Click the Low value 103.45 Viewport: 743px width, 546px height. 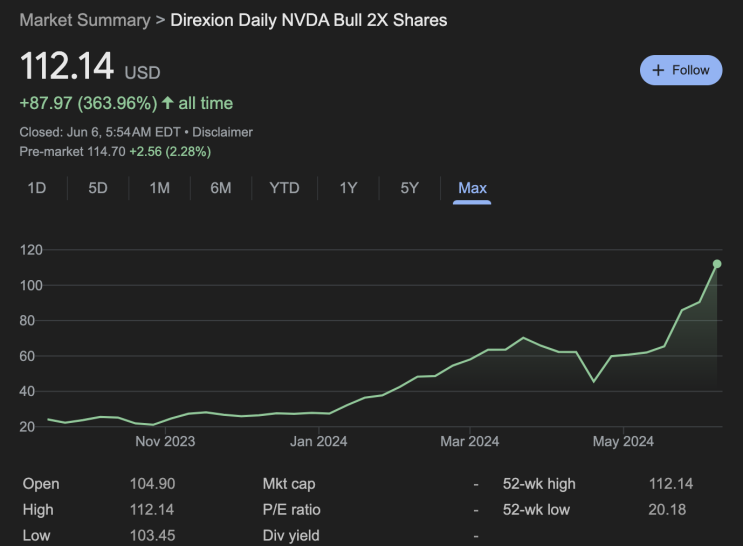tap(153, 536)
